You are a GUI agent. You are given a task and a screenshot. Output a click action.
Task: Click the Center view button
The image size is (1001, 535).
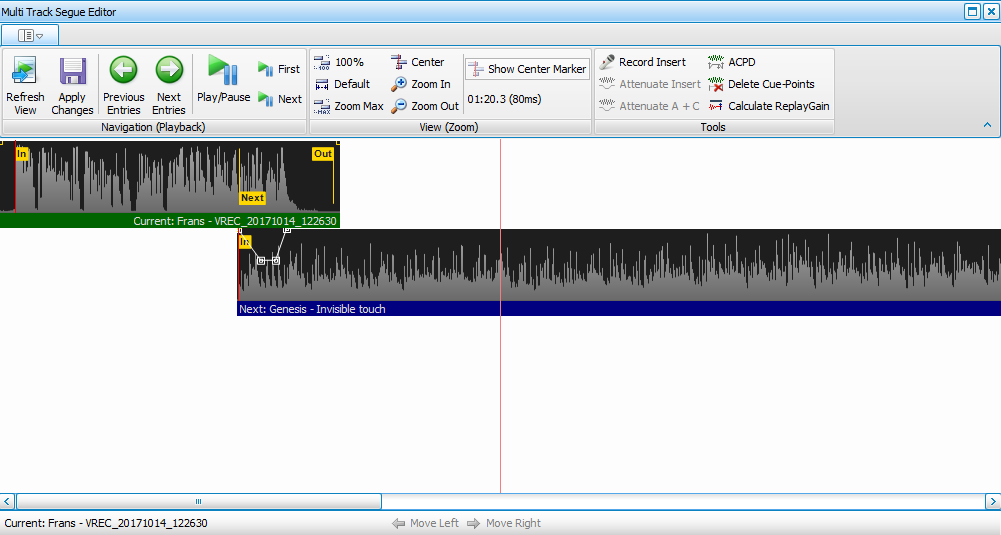point(418,62)
